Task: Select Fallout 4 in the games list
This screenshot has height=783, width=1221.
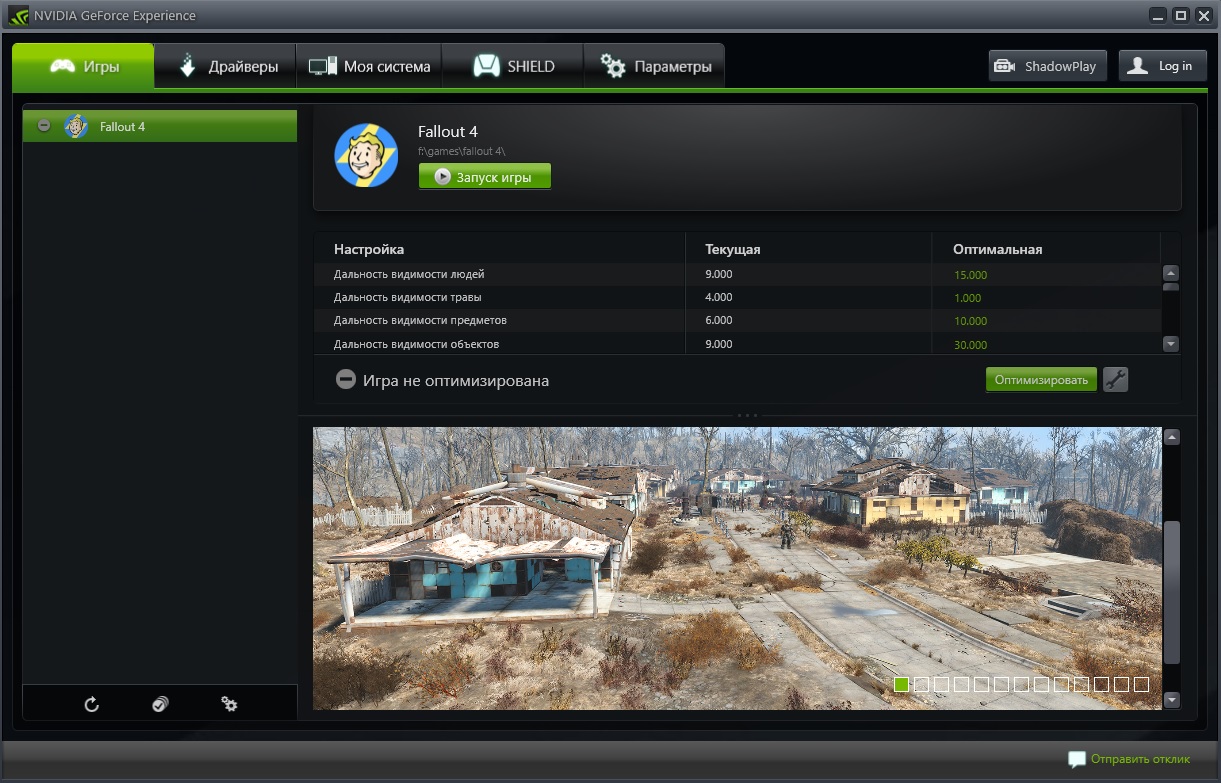Action: click(160, 126)
